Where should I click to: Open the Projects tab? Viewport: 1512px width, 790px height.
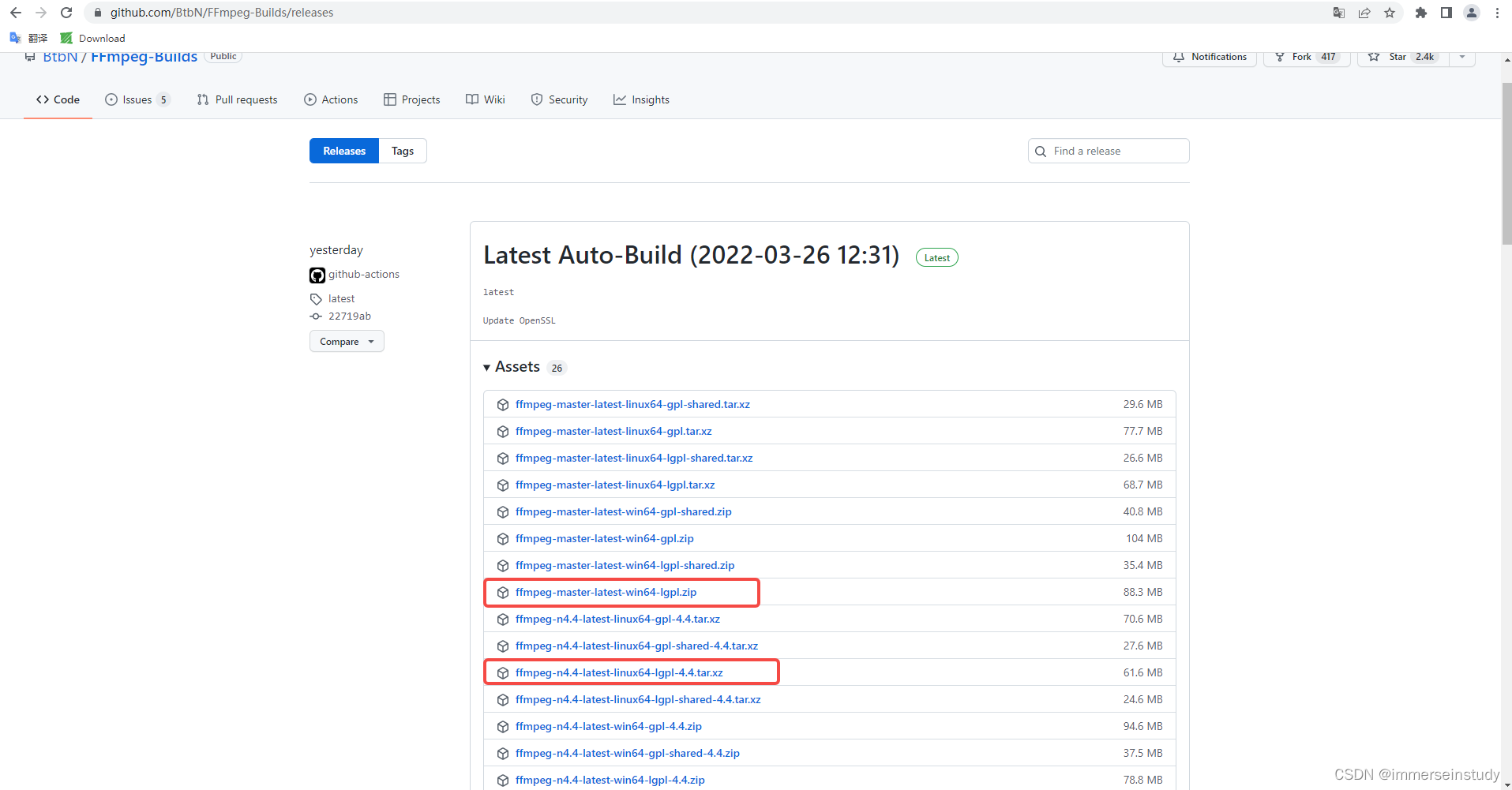point(411,99)
